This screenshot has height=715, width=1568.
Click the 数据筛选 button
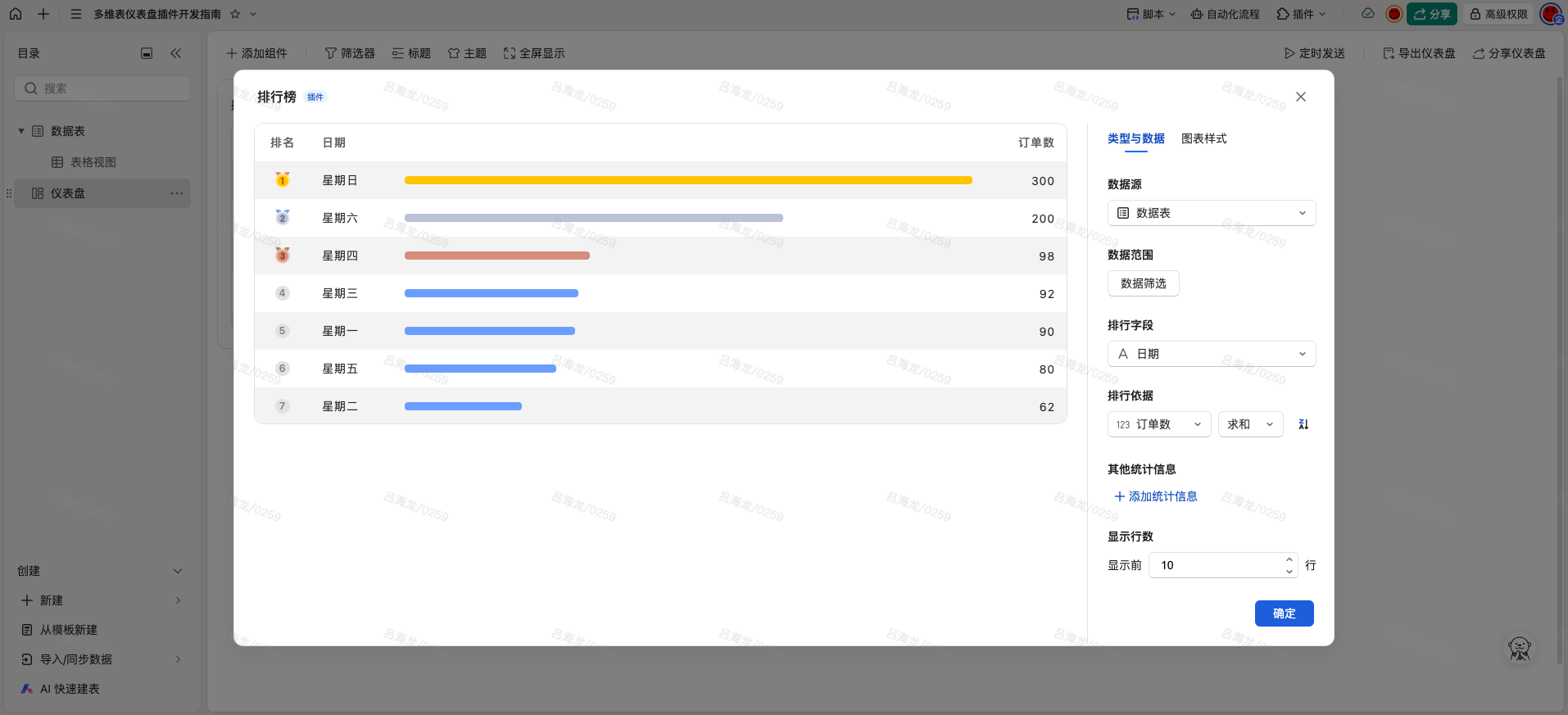[1143, 283]
